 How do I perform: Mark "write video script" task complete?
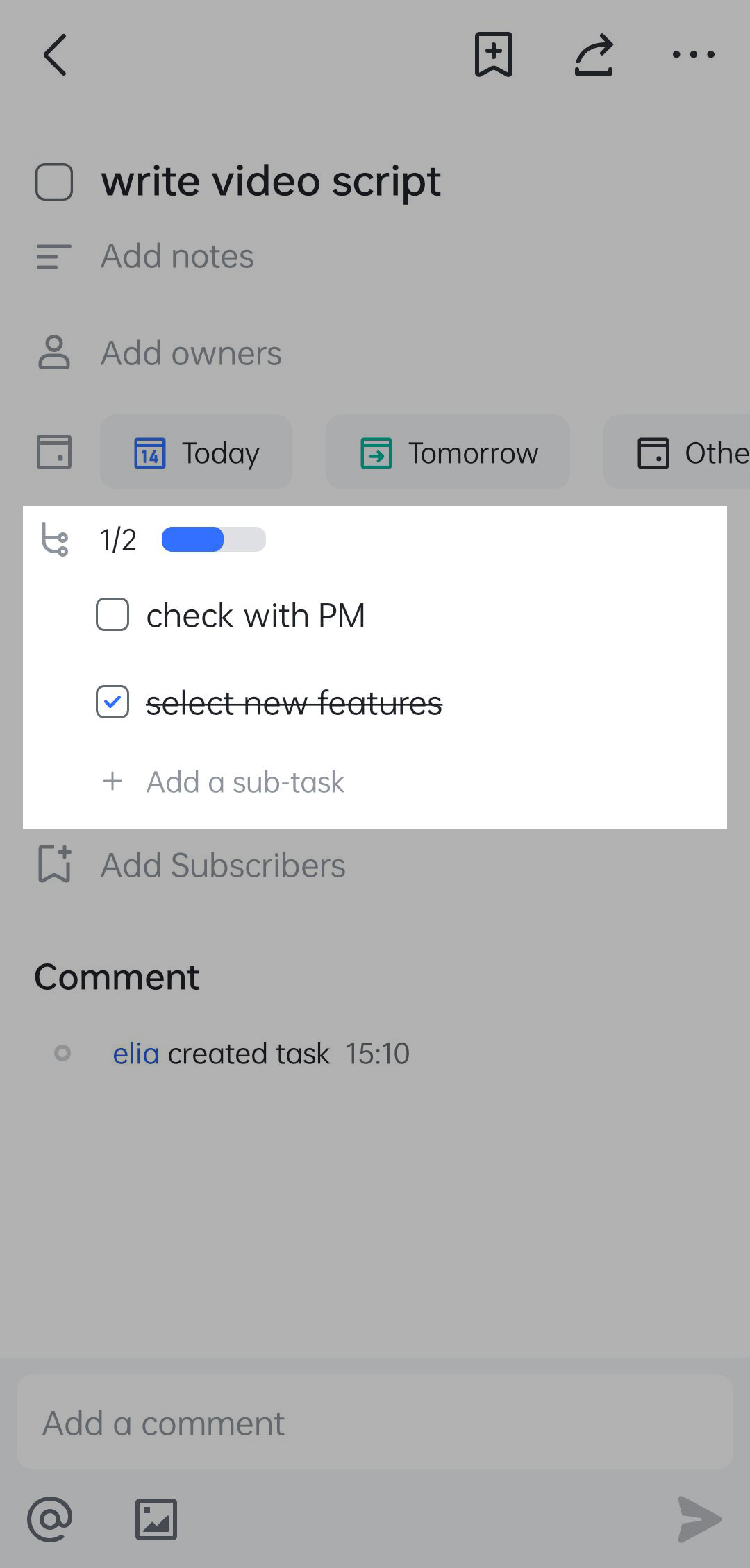(x=54, y=182)
